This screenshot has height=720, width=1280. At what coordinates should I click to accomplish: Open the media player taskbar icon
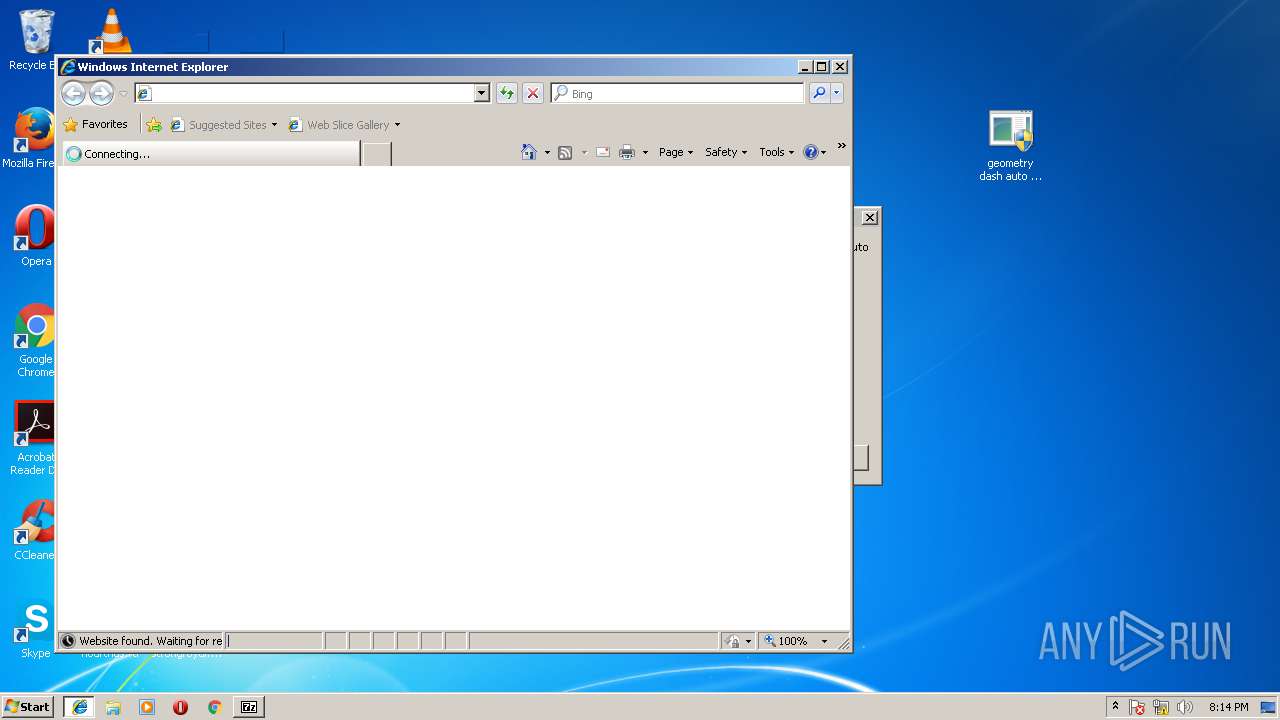(x=147, y=707)
